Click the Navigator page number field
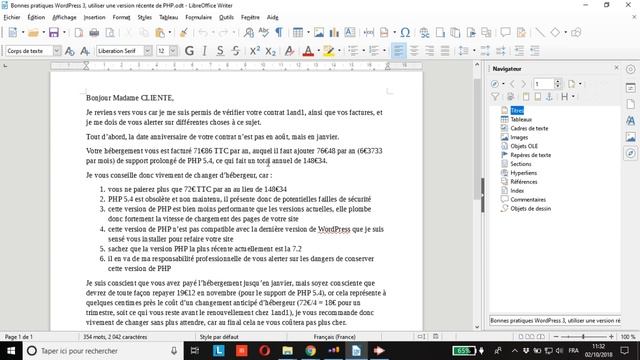 [x=544, y=84]
